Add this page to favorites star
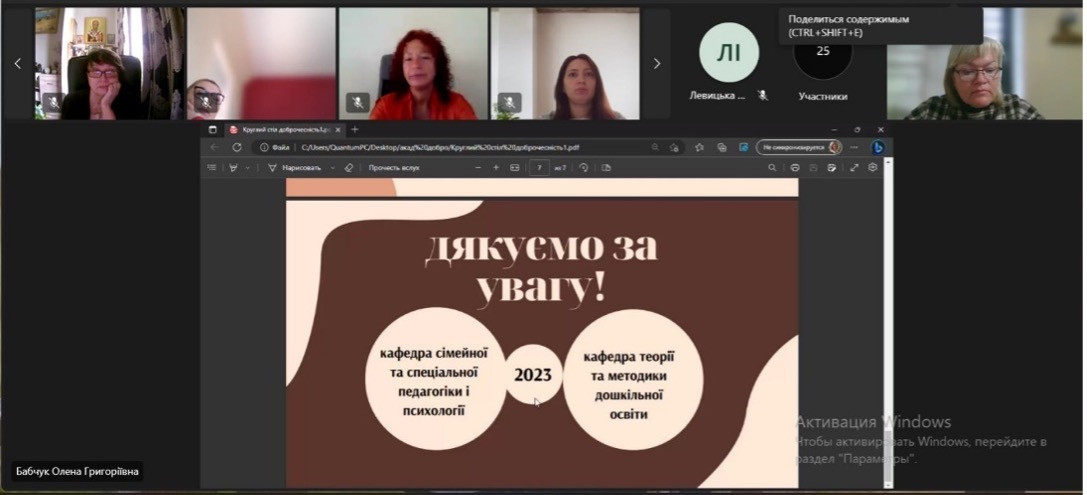 (674, 147)
